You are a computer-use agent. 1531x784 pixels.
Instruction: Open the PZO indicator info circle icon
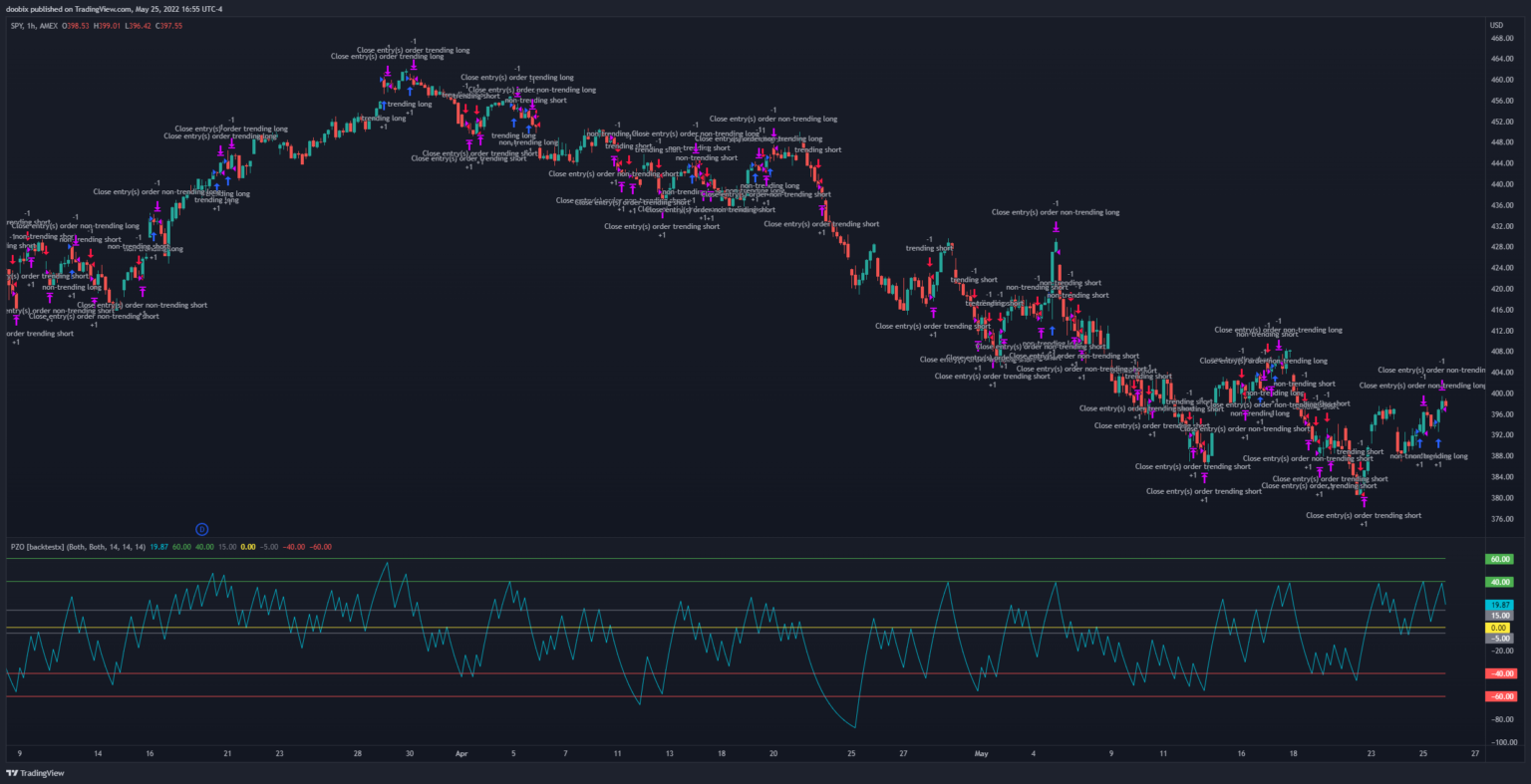(202, 529)
